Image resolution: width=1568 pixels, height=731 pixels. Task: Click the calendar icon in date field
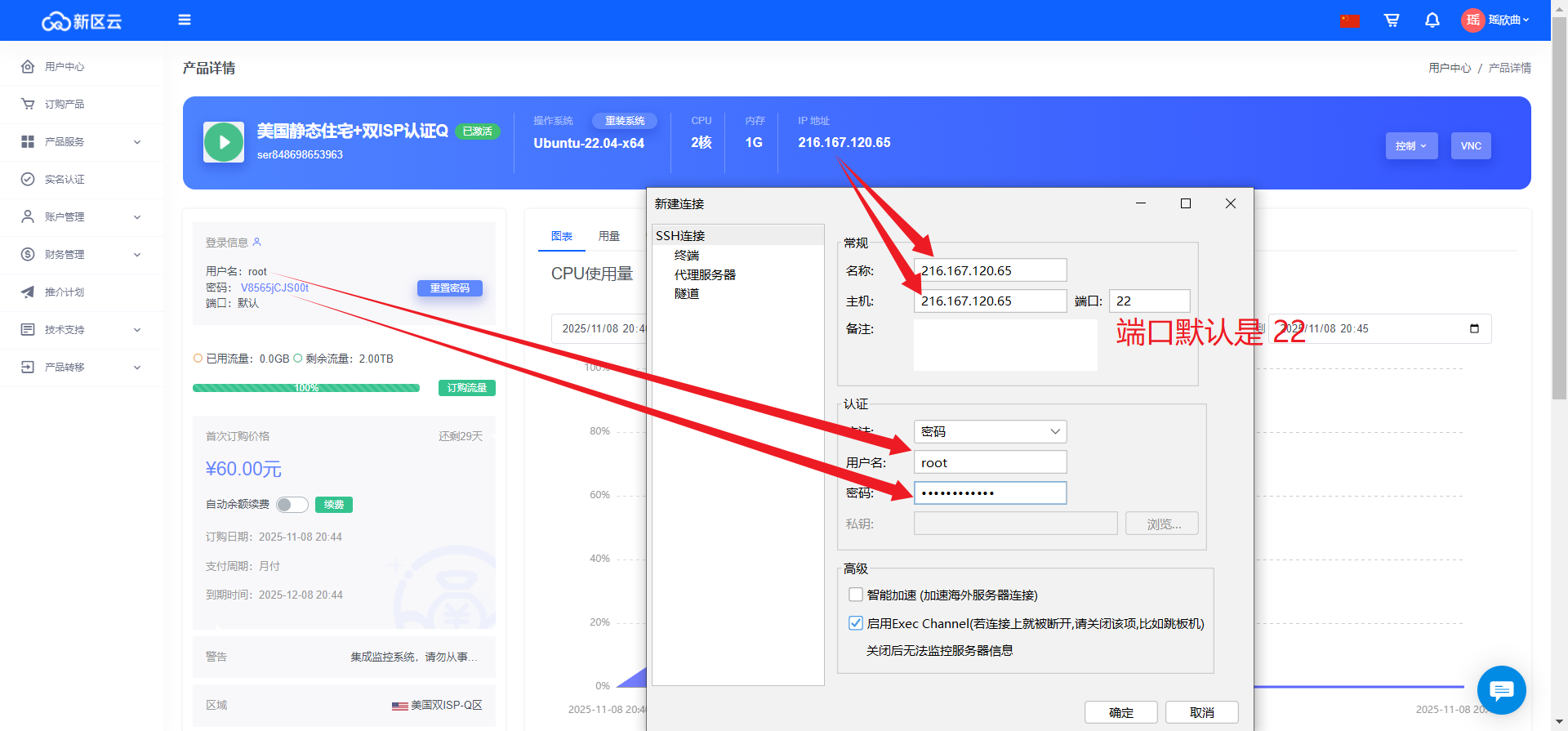(x=1474, y=328)
